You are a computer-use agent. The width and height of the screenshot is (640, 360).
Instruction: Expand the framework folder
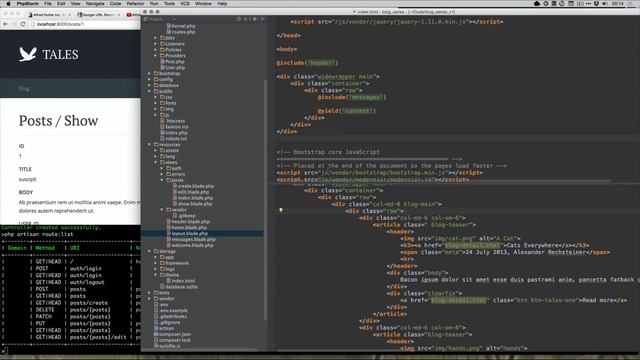click(156, 263)
